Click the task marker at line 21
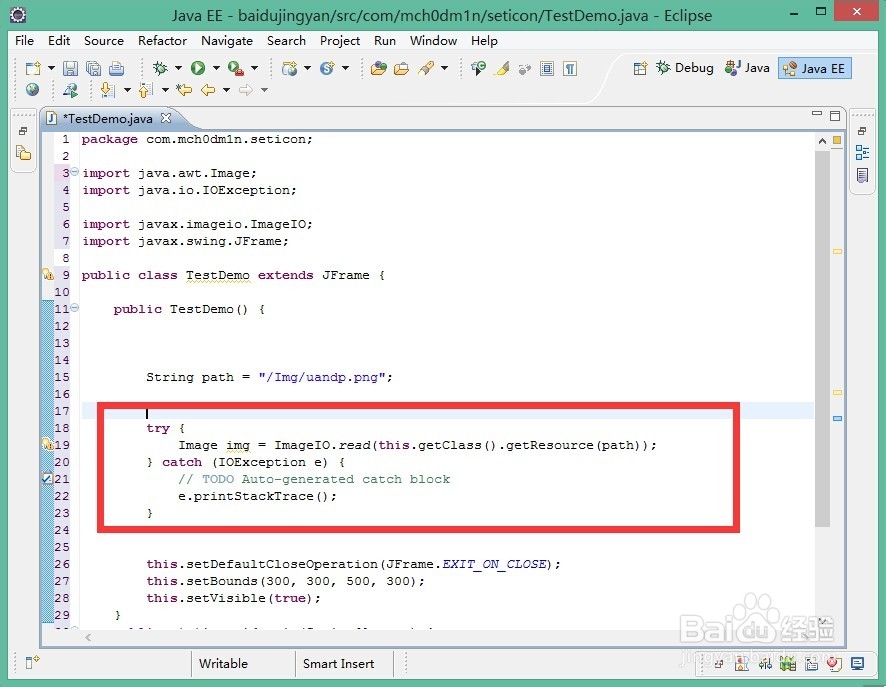Screen dimensions: 886x687 click(x=47, y=479)
